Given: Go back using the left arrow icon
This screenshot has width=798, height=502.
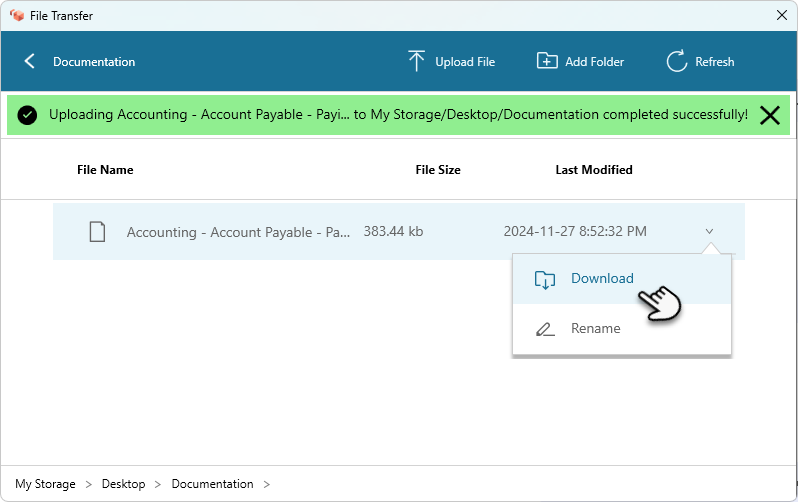Looking at the screenshot, I should pos(30,62).
